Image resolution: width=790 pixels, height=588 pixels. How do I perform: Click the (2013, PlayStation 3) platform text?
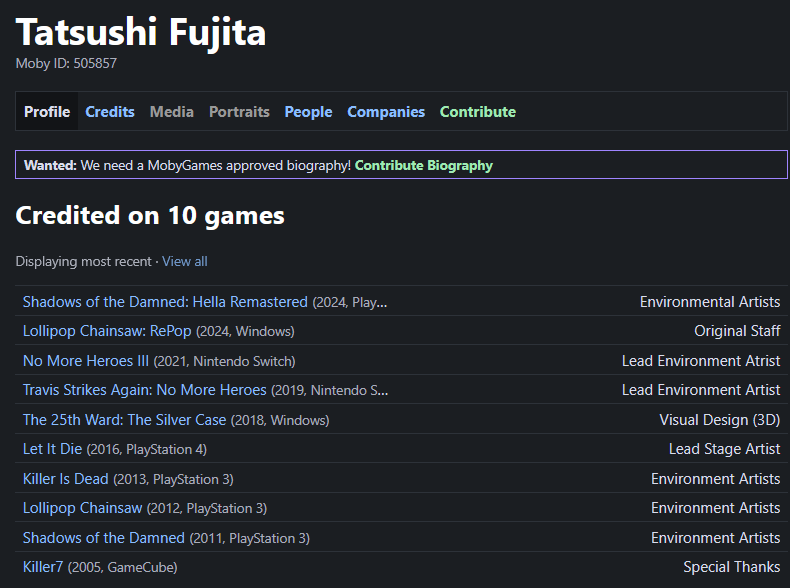(173, 479)
